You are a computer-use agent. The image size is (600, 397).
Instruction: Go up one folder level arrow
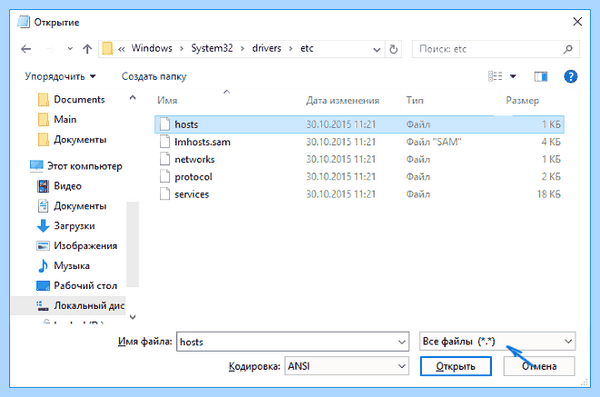tap(87, 49)
